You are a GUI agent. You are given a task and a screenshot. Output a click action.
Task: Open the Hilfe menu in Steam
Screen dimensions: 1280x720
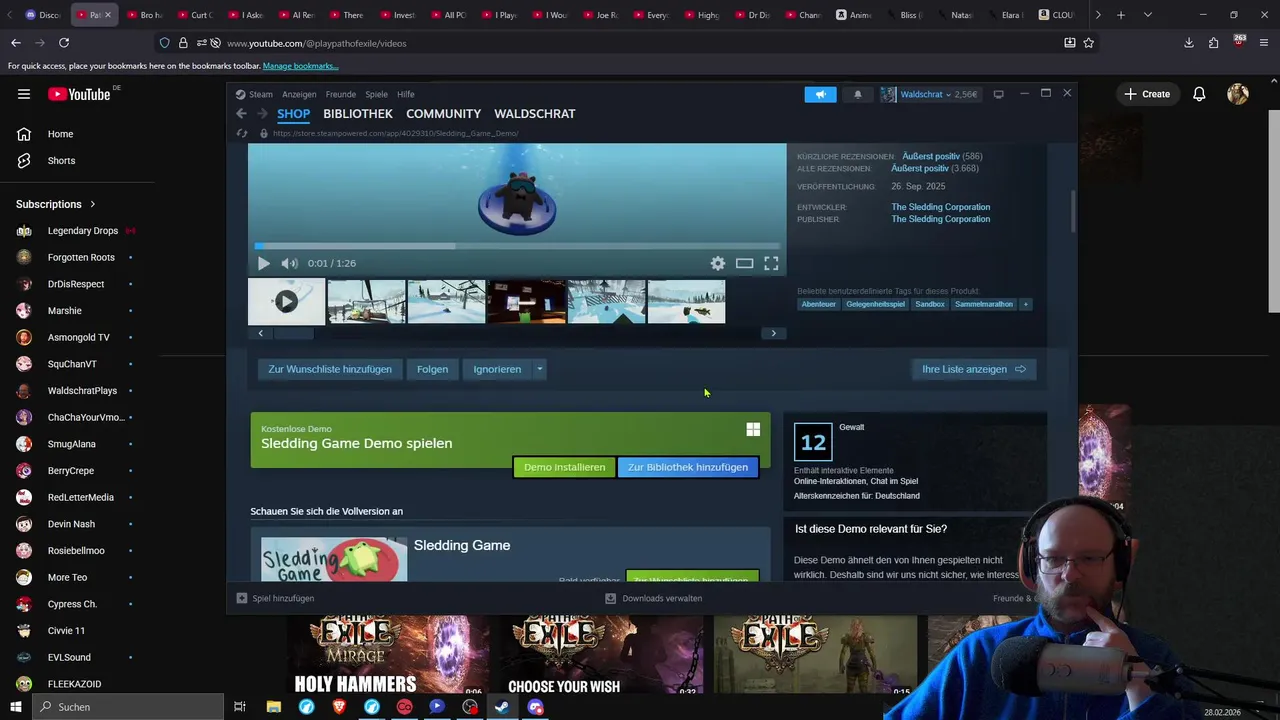click(405, 94)
